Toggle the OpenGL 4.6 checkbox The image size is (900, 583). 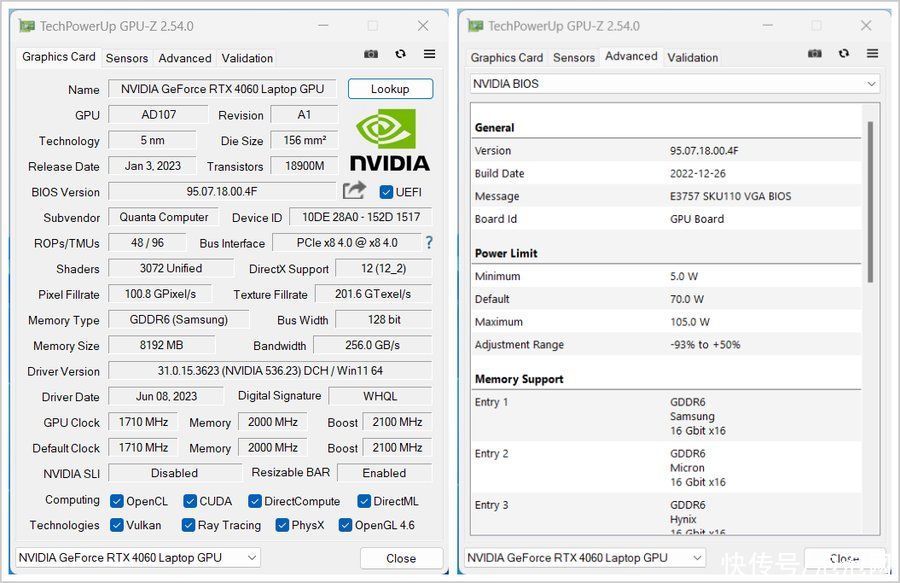(345, 525)
